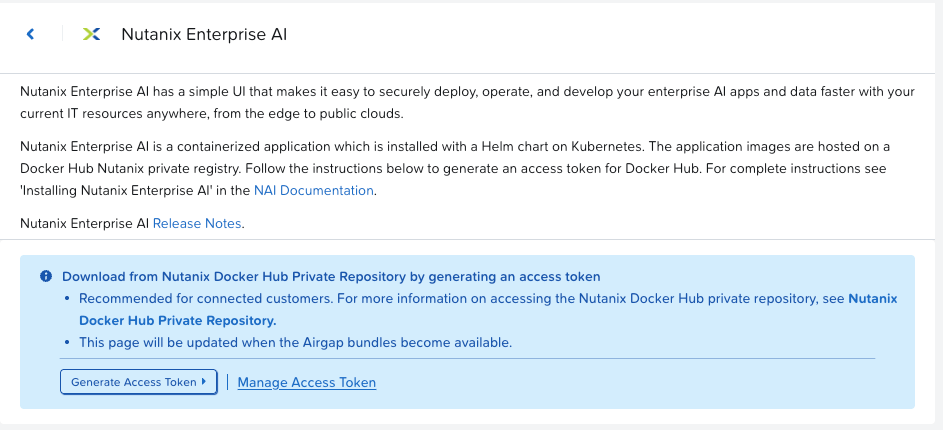Viewport: 943px width, 430px height.
Task: Select the Airgap bundles availability bullet
Action: pyautogui.click(x=295, y=342)
